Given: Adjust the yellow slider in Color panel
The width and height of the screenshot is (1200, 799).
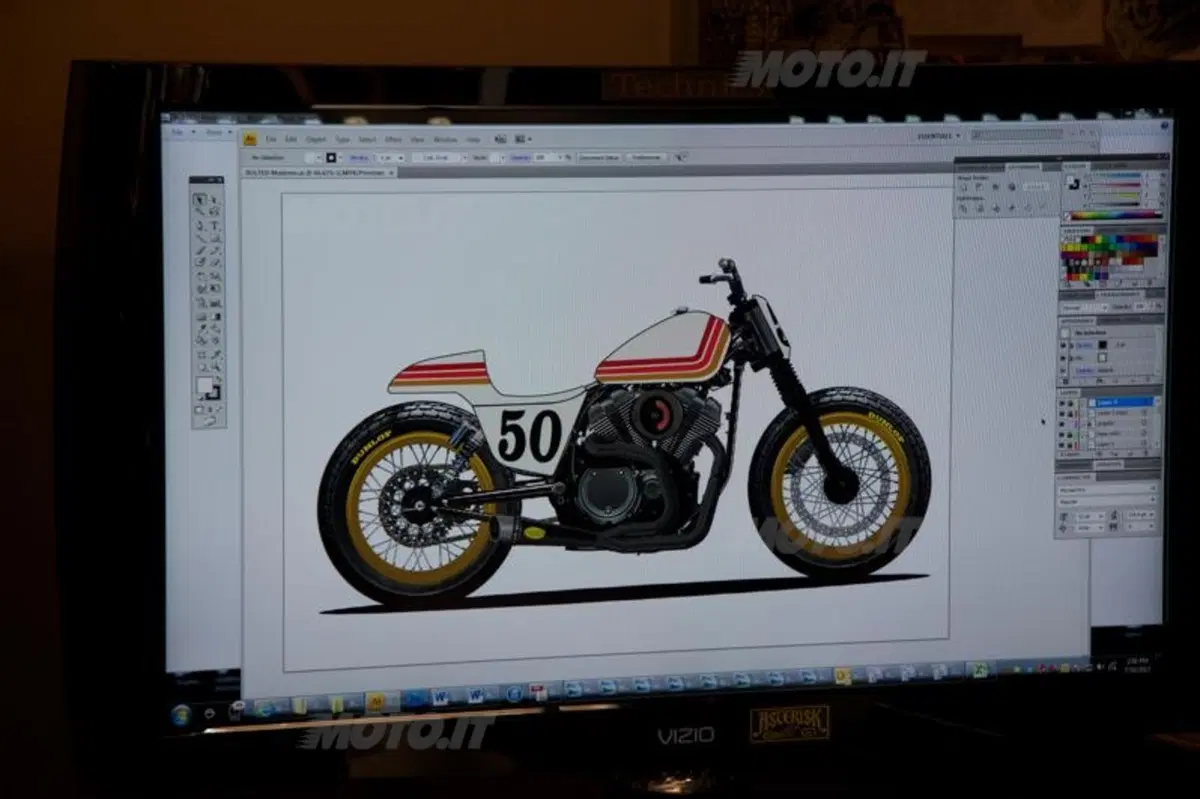Looking at the screenshot, I should [1115, 195].
